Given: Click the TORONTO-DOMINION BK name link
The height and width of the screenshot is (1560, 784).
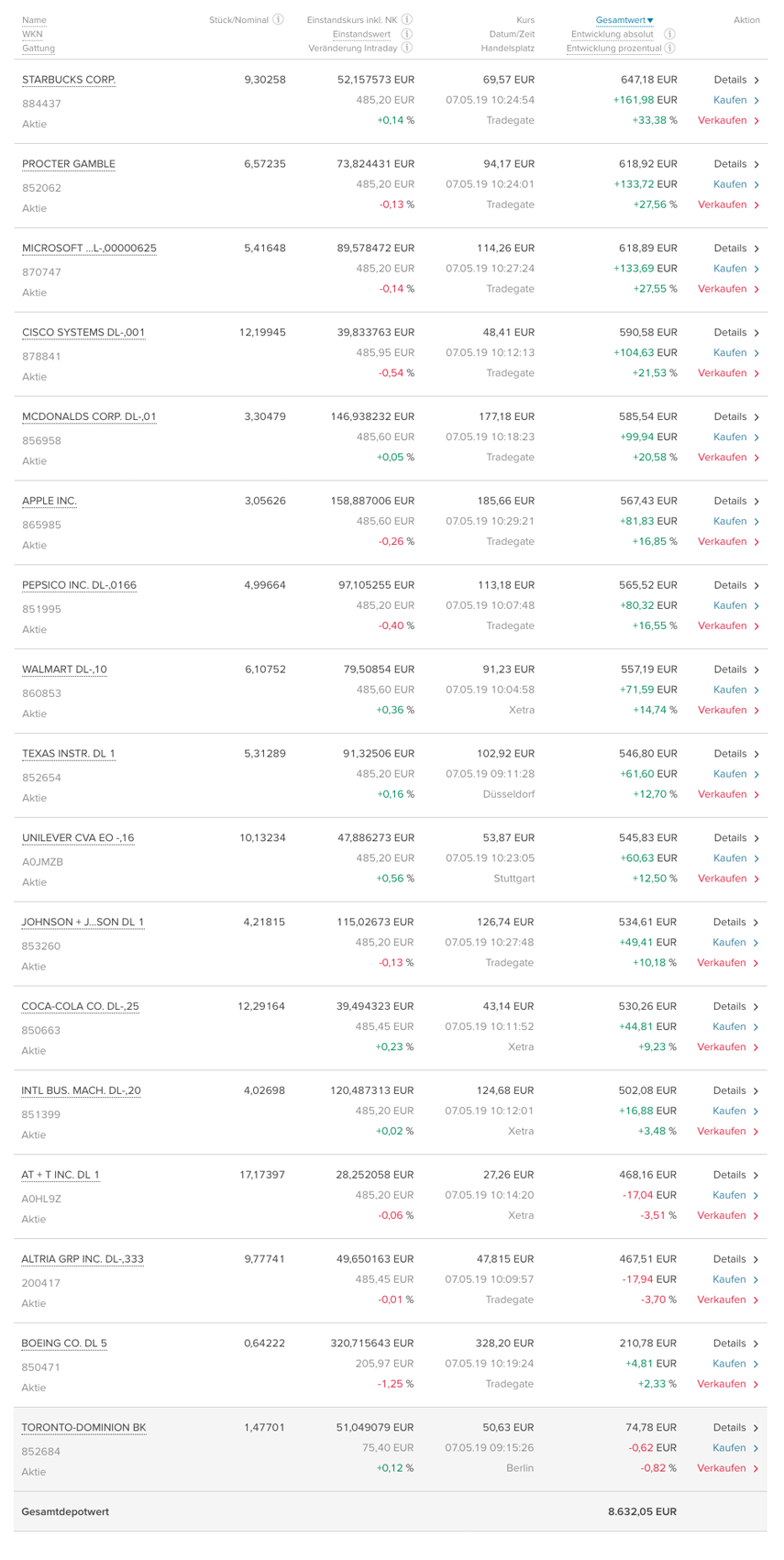Looking at the screenshot, I should tap(83, 1428).
